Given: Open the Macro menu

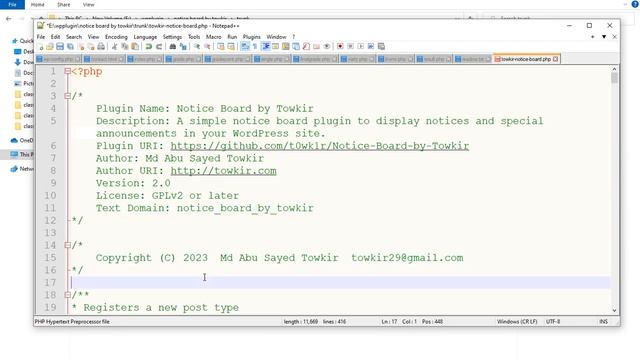Looking at the screenshot, I should (x=213, y=37).
